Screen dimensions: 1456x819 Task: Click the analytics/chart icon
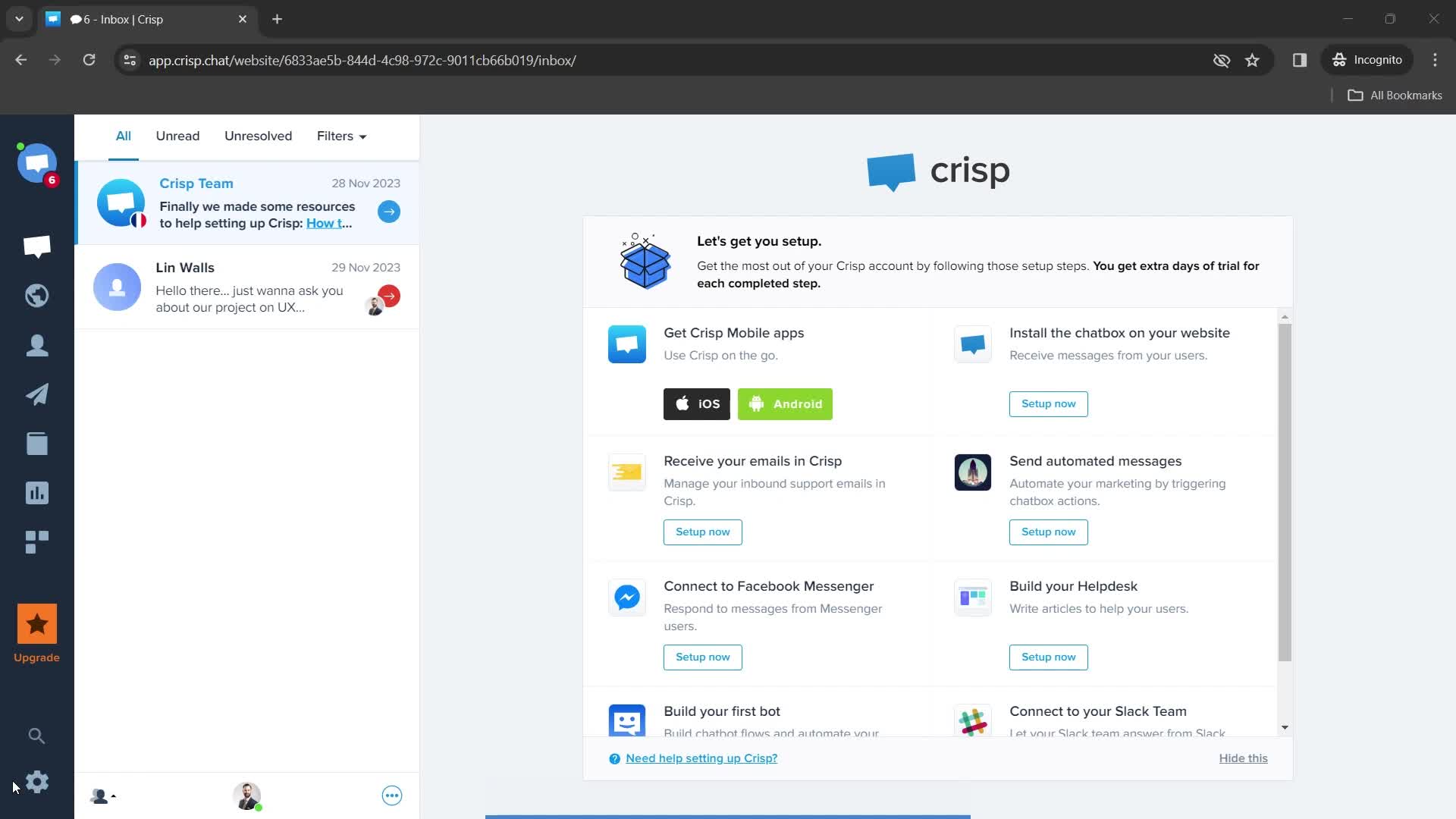point(37,492)
